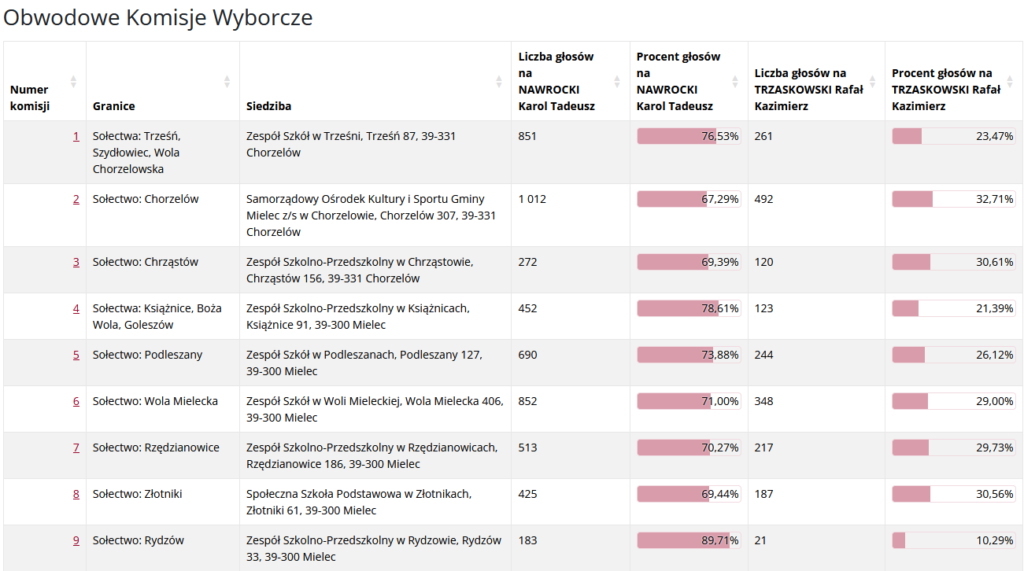Open commission 7 Rzędzianowice link
The height and width of the screenshot is (571, 1024).
click(x=76, y=447)
